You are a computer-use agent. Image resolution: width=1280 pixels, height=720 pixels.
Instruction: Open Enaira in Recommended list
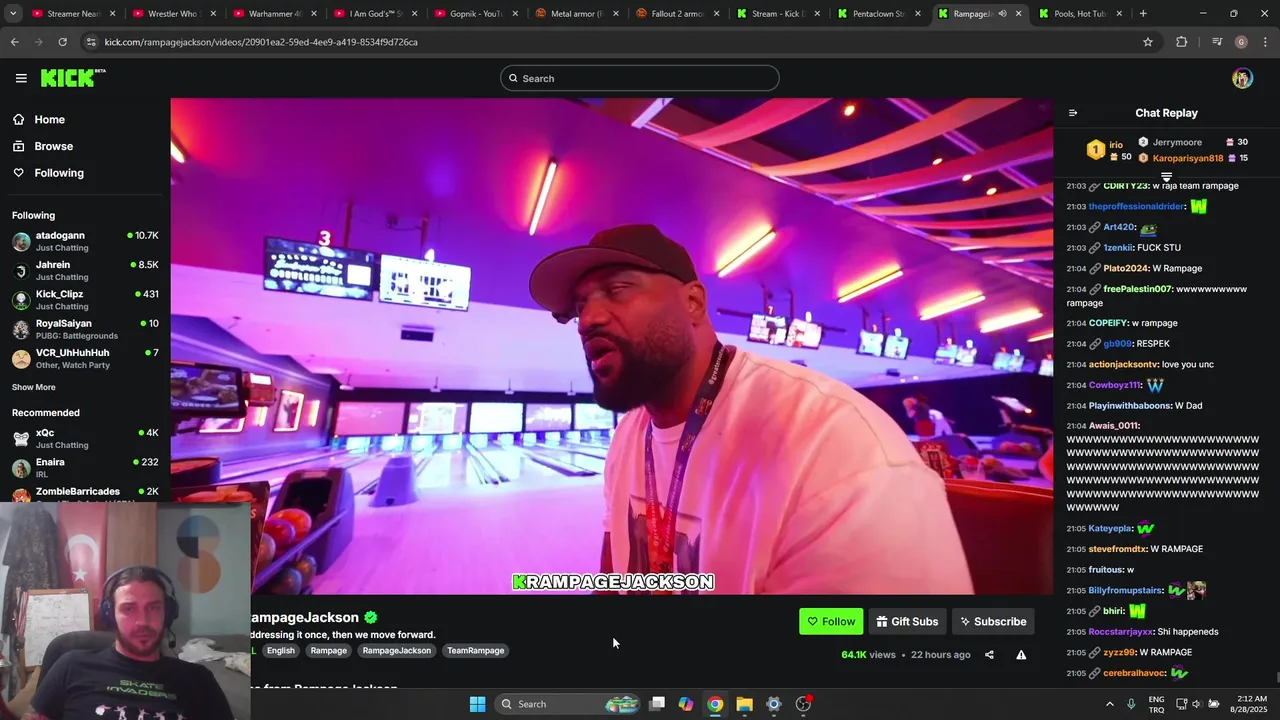(x=85, y=467)
